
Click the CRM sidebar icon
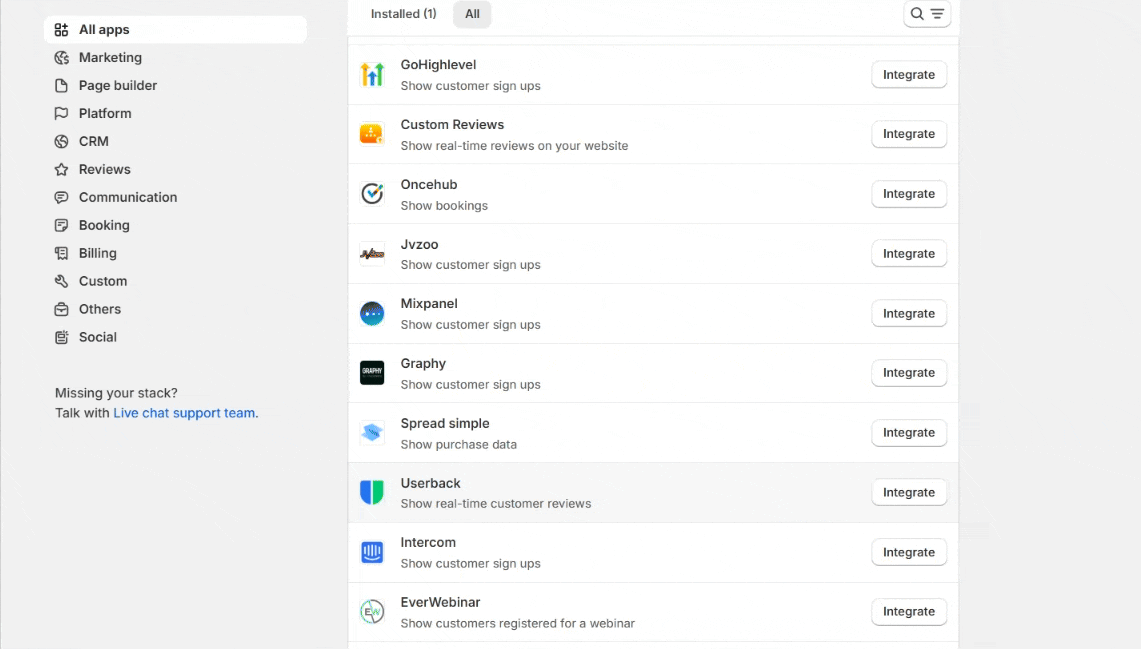tap(61, 141)
